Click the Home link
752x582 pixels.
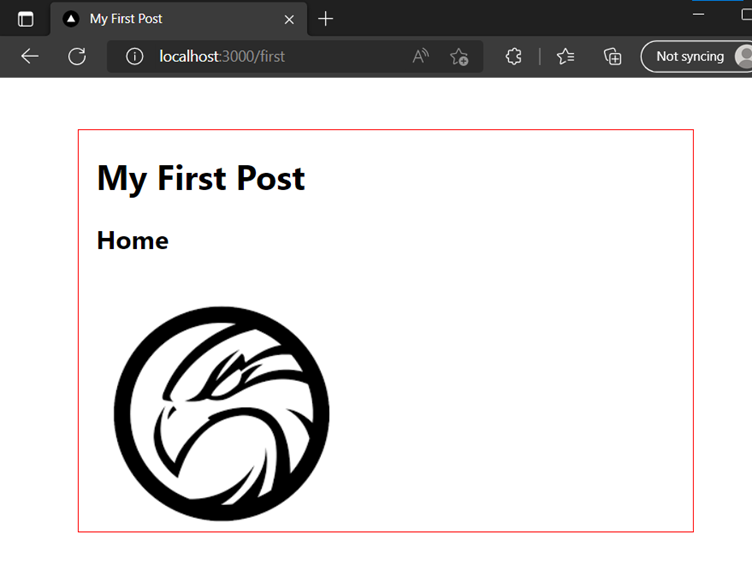click(132, 240)
